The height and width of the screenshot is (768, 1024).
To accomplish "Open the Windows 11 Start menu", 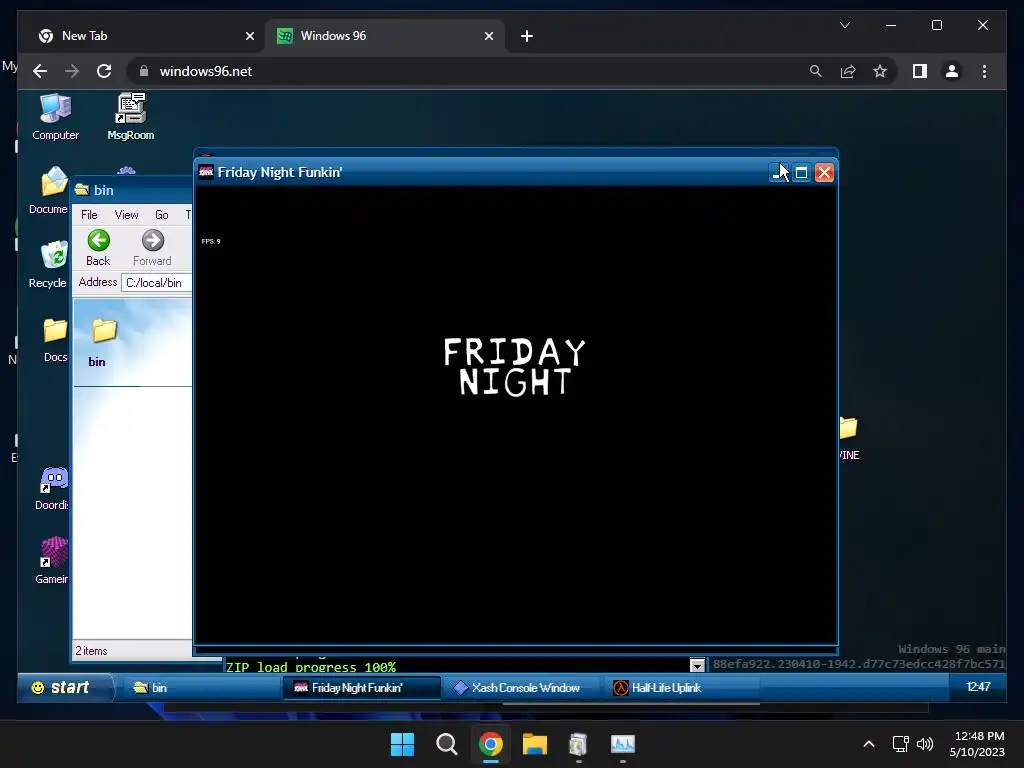I will click(x=402, y=744).
